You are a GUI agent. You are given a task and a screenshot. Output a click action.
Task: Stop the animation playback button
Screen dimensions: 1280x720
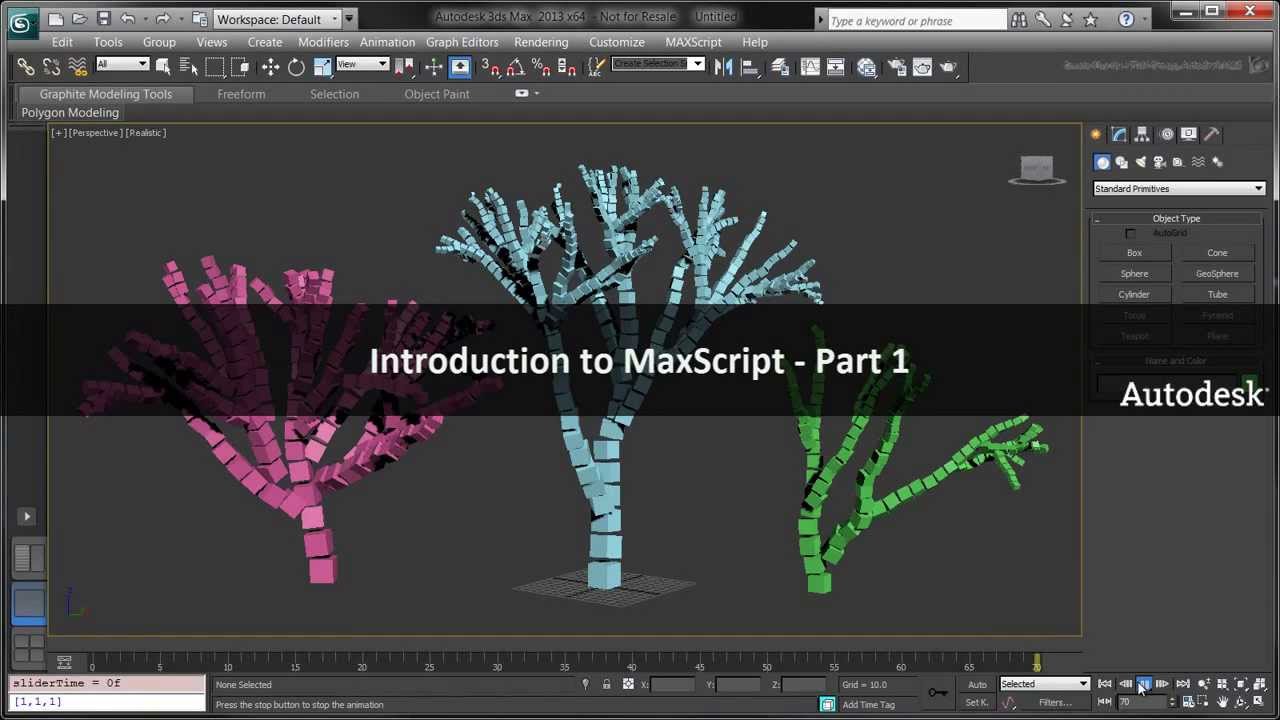1143,684
